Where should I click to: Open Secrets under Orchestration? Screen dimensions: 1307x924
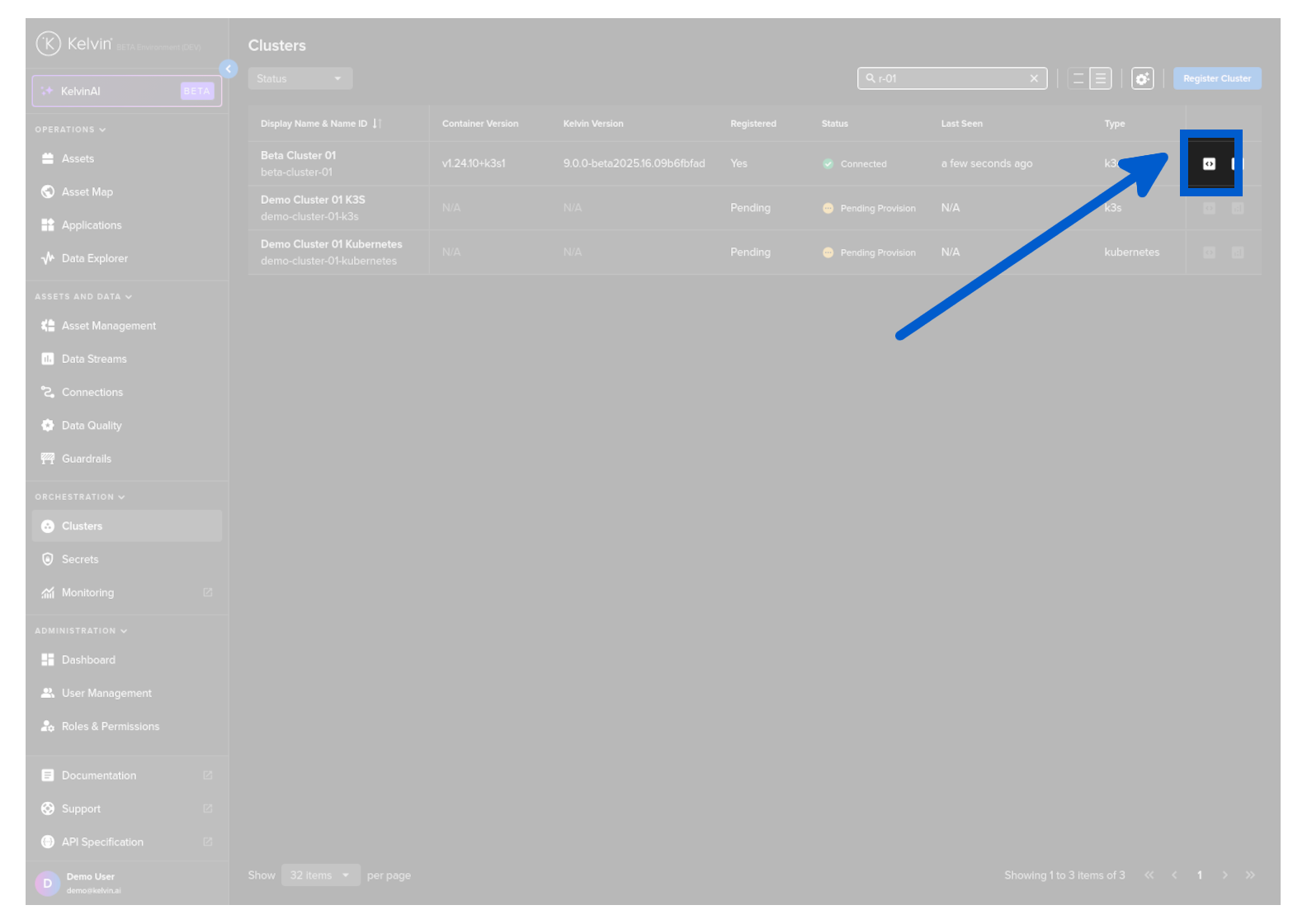pos(79,559)
